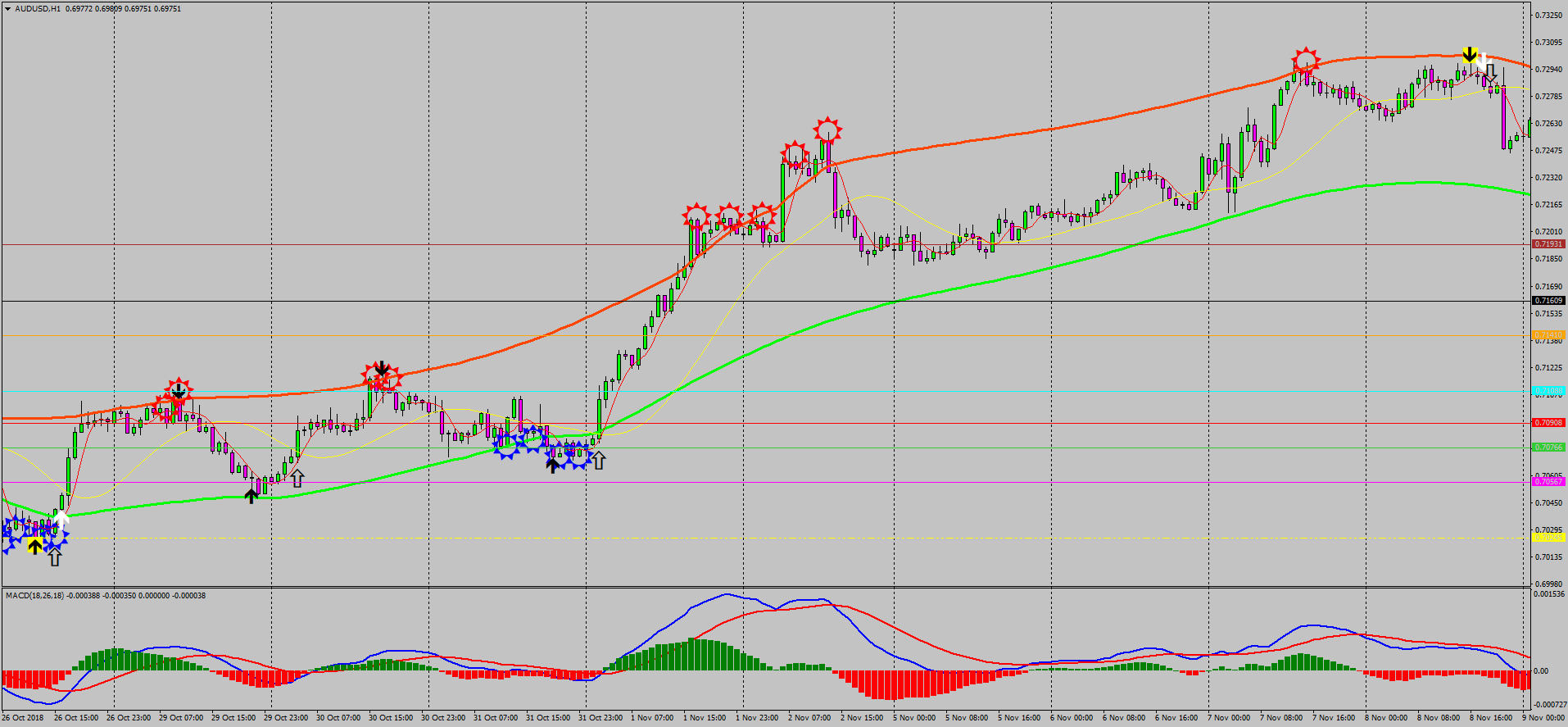Click the 0.70766 green price label
The height and width of the screenshot is (727, 1568).
tap(1548, 448)
